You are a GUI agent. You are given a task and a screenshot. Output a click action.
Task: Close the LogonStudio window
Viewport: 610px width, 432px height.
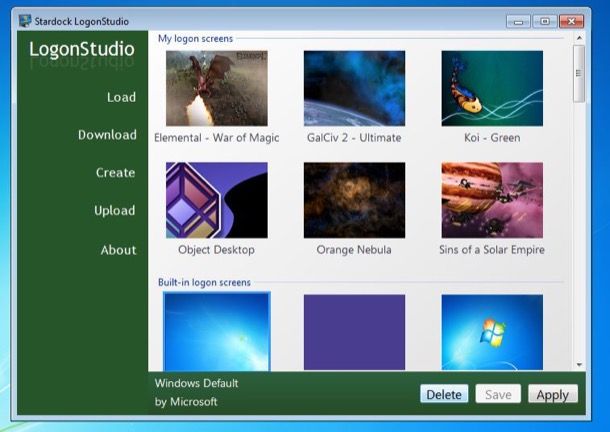[x=571, y=21]
